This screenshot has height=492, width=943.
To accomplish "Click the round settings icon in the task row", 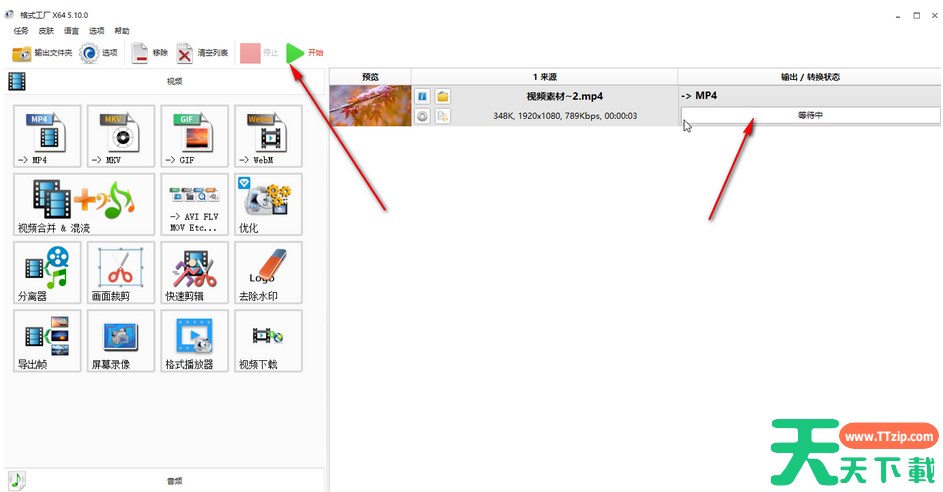I will (423, 116).
